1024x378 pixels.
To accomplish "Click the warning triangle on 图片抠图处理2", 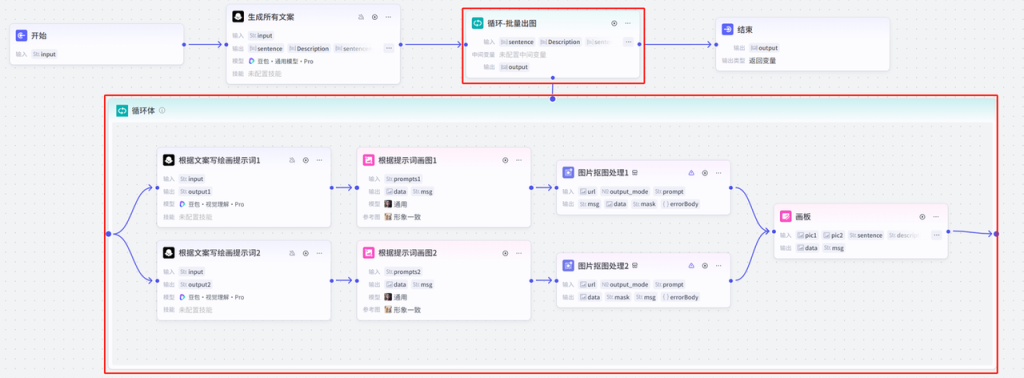I will (x=691, y=266).
